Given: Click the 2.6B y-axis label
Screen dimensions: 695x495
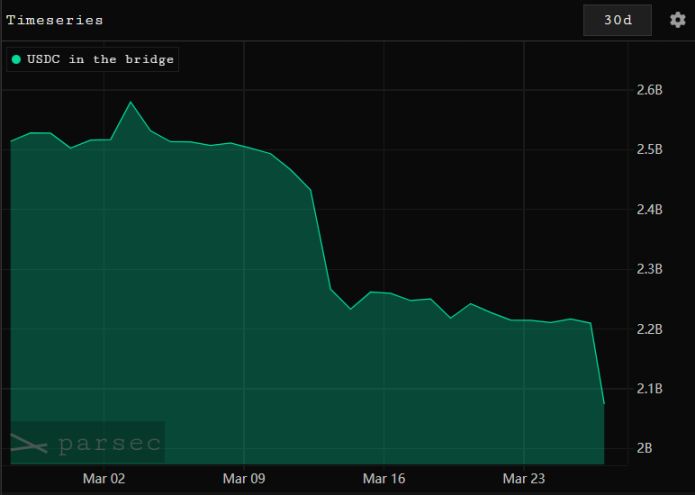Looking at the screenshot, I should coord(649,90).
